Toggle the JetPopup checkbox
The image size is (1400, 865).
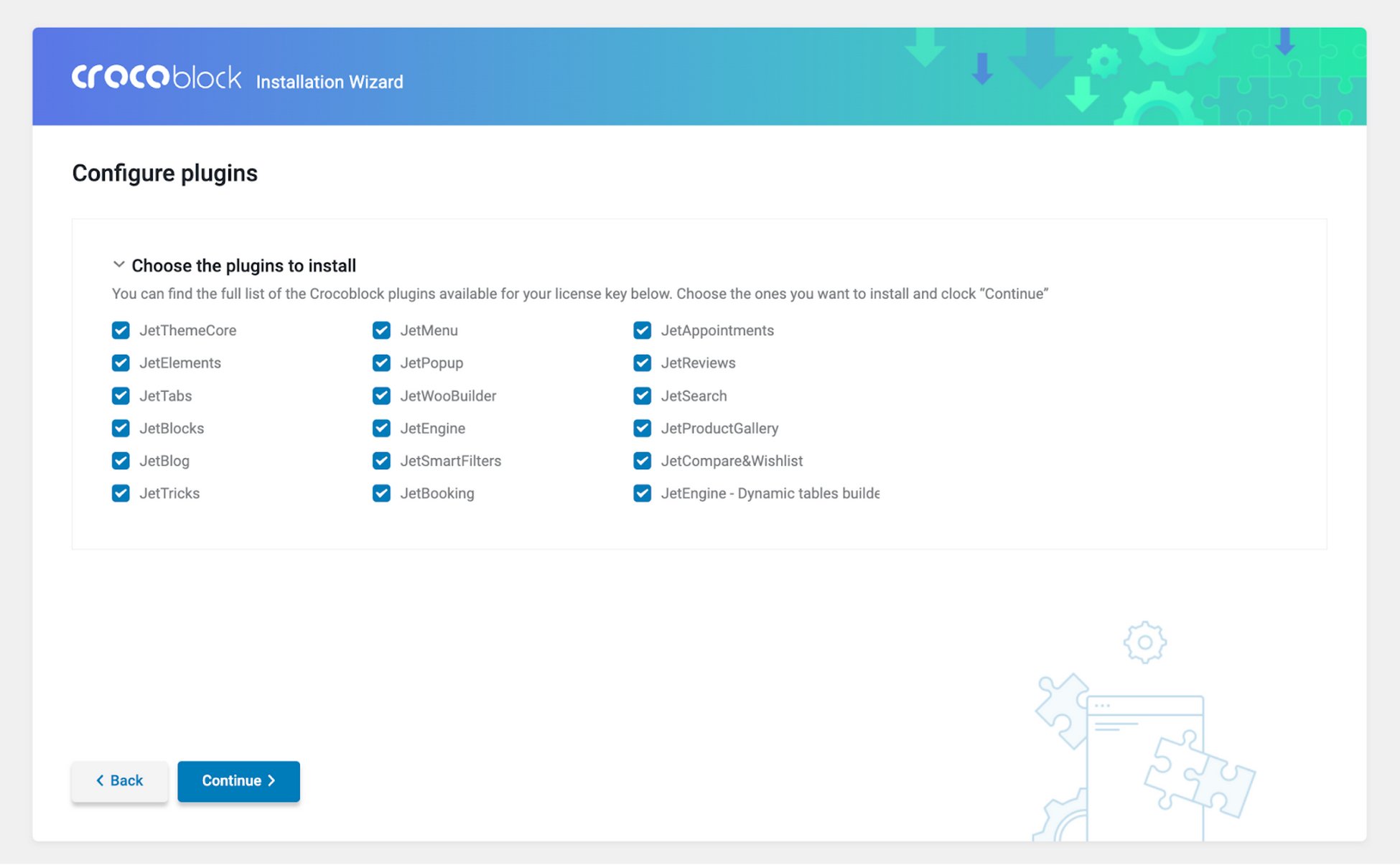(x=381, y=363)
